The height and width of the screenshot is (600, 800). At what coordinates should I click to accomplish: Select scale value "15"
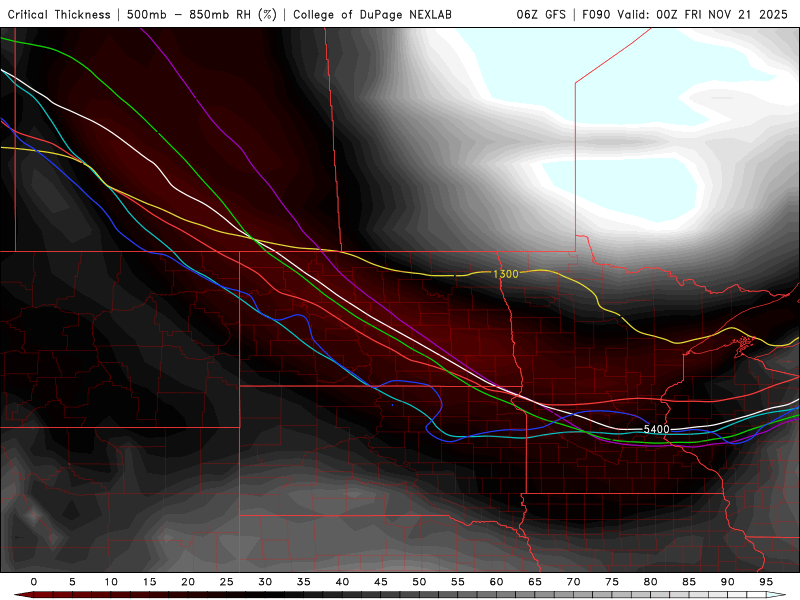(x=149, y=582)
